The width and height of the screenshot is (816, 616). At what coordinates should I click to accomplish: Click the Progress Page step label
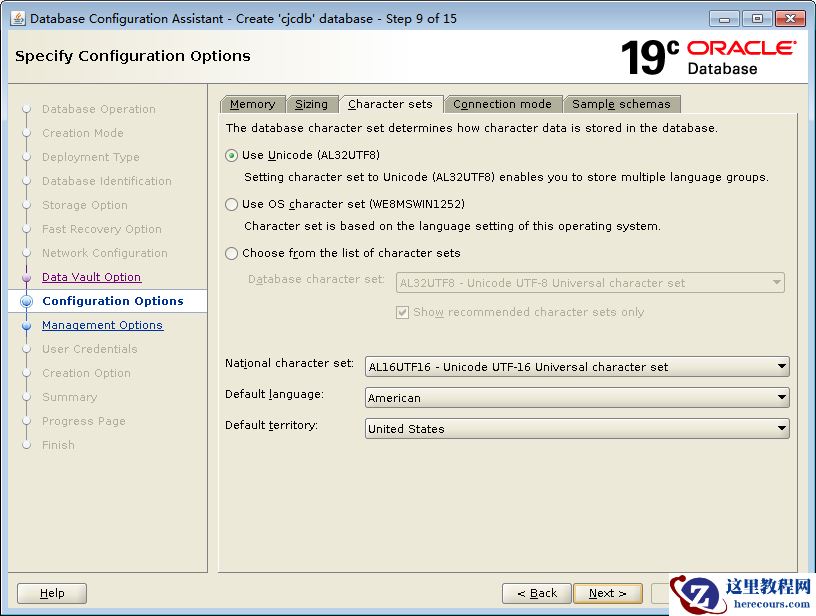point(84,421)
